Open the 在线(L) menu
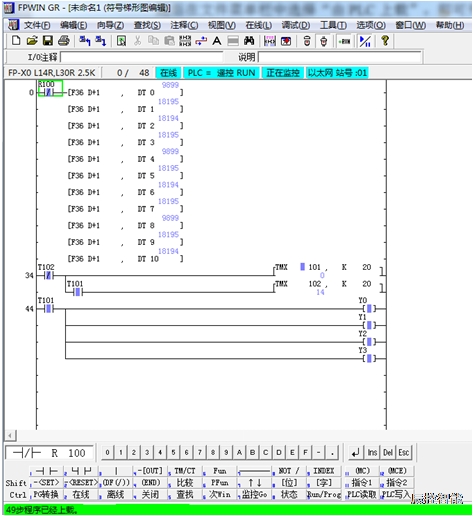Image resolution: width=473 pixels, height=516 pixels. (x=258, y=25)
